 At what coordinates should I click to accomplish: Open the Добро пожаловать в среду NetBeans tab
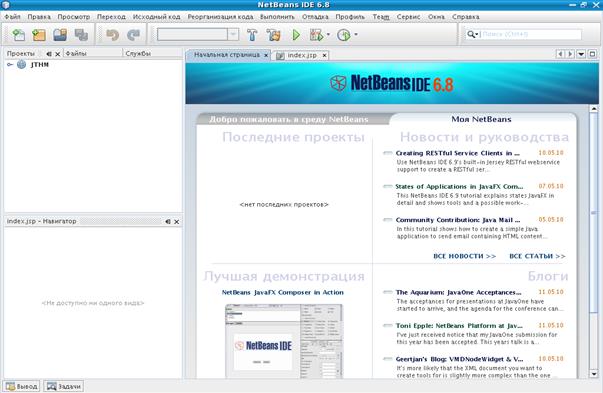[288, 119]
